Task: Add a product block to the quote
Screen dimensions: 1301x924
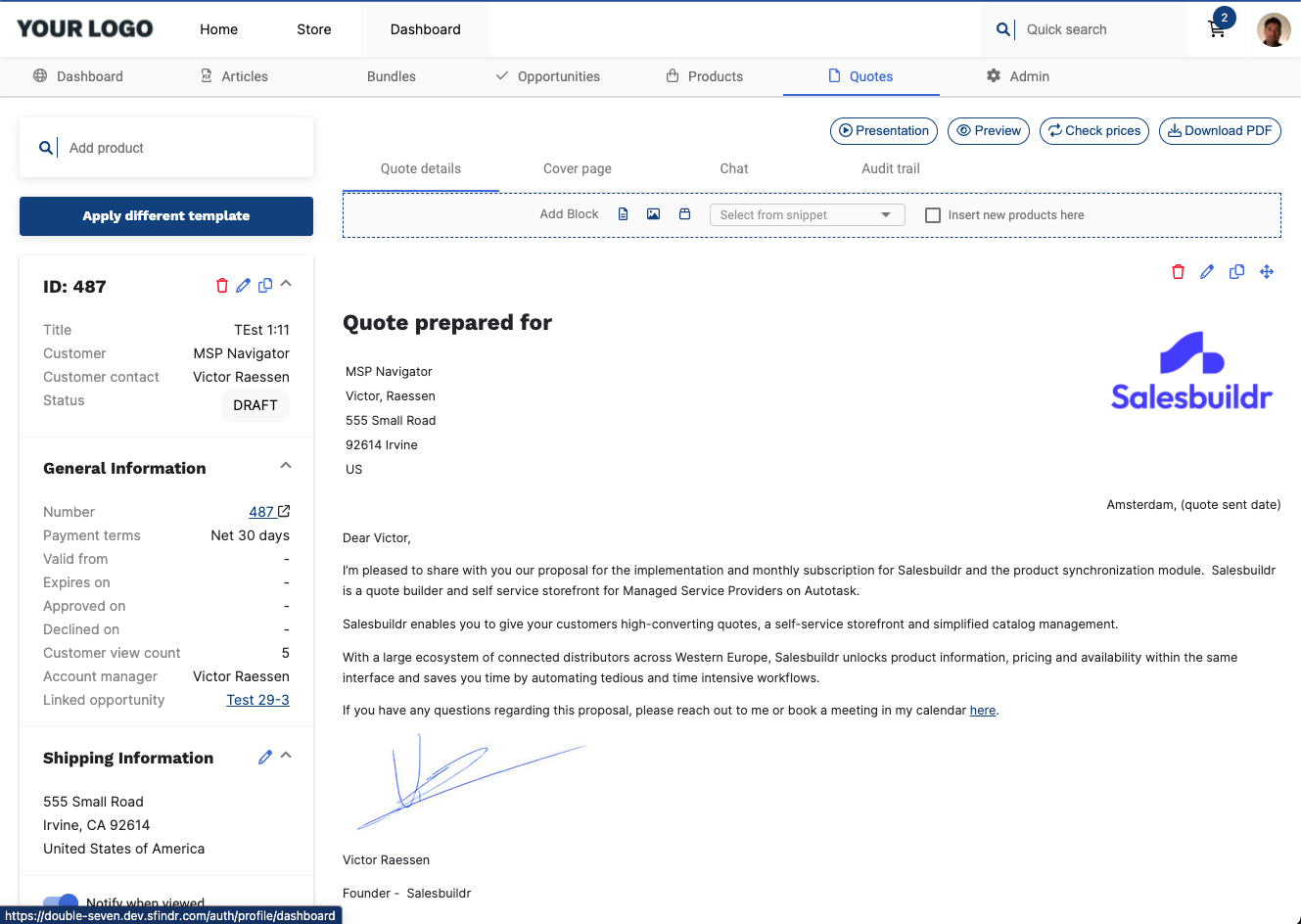Action: point(684,213)
